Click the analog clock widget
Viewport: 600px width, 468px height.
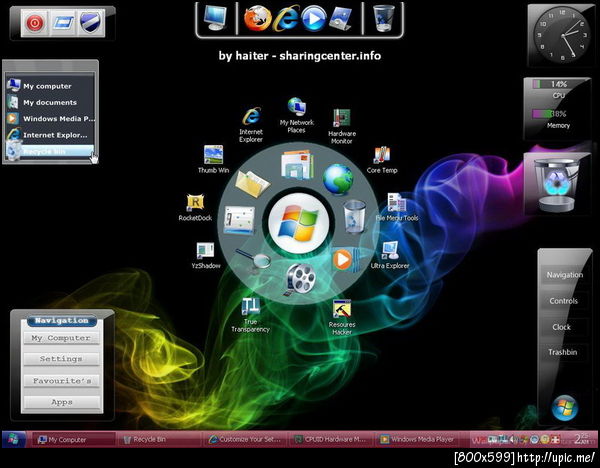[x=562, y=36]
